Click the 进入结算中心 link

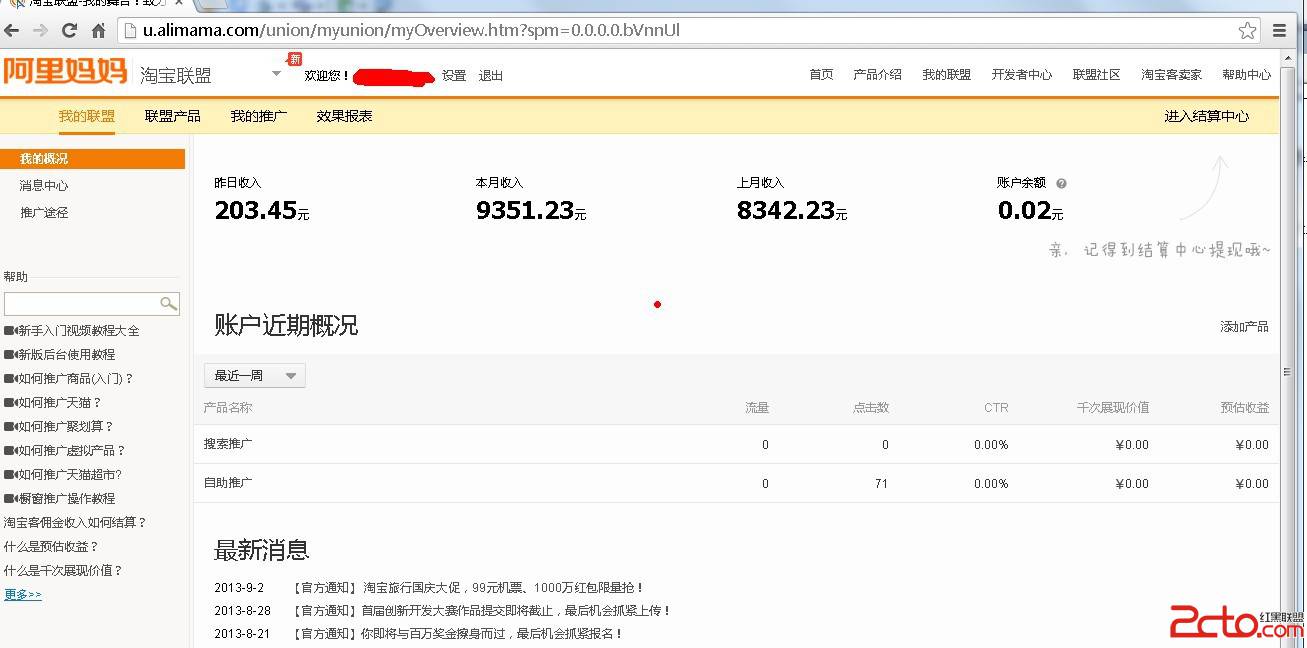click(x=1206, y=116)
